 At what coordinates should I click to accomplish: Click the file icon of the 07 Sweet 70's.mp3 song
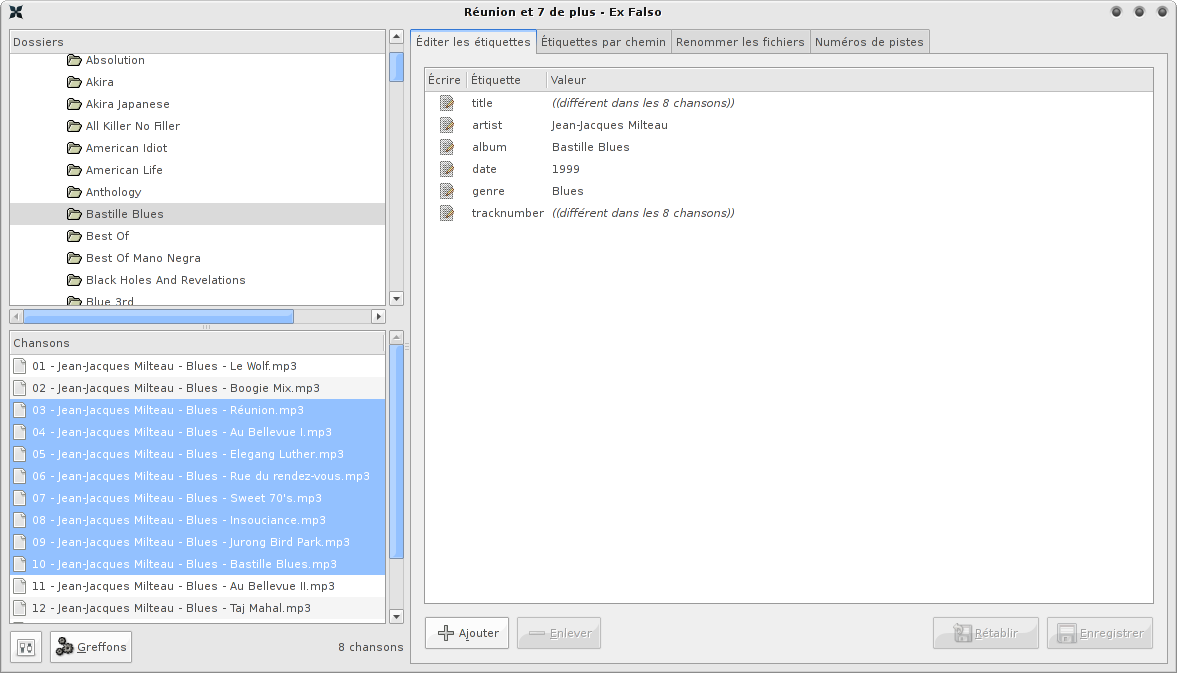tap(20, 498)
